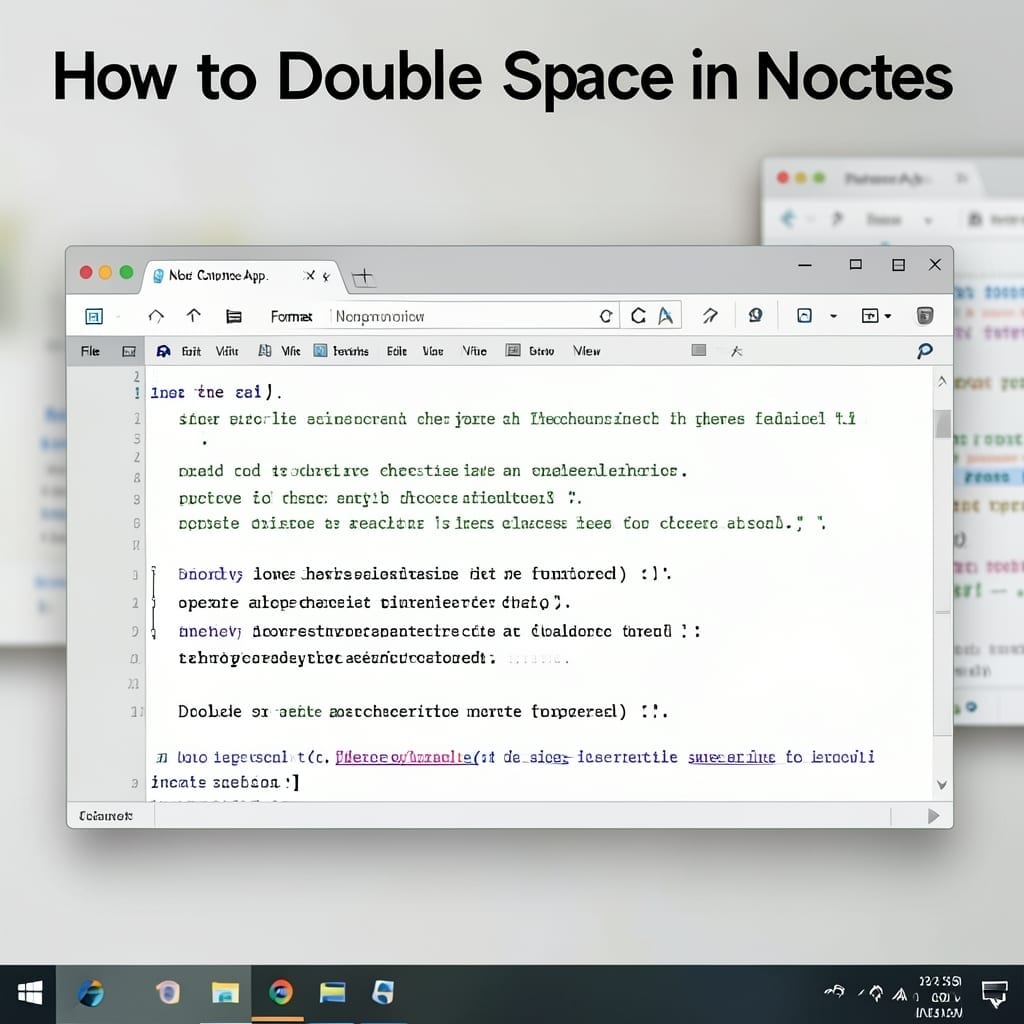Click the play triangle in status bar
The width and height of the screenshot is (1024, 1024).
pyautogui.click(x=934, y=816)
